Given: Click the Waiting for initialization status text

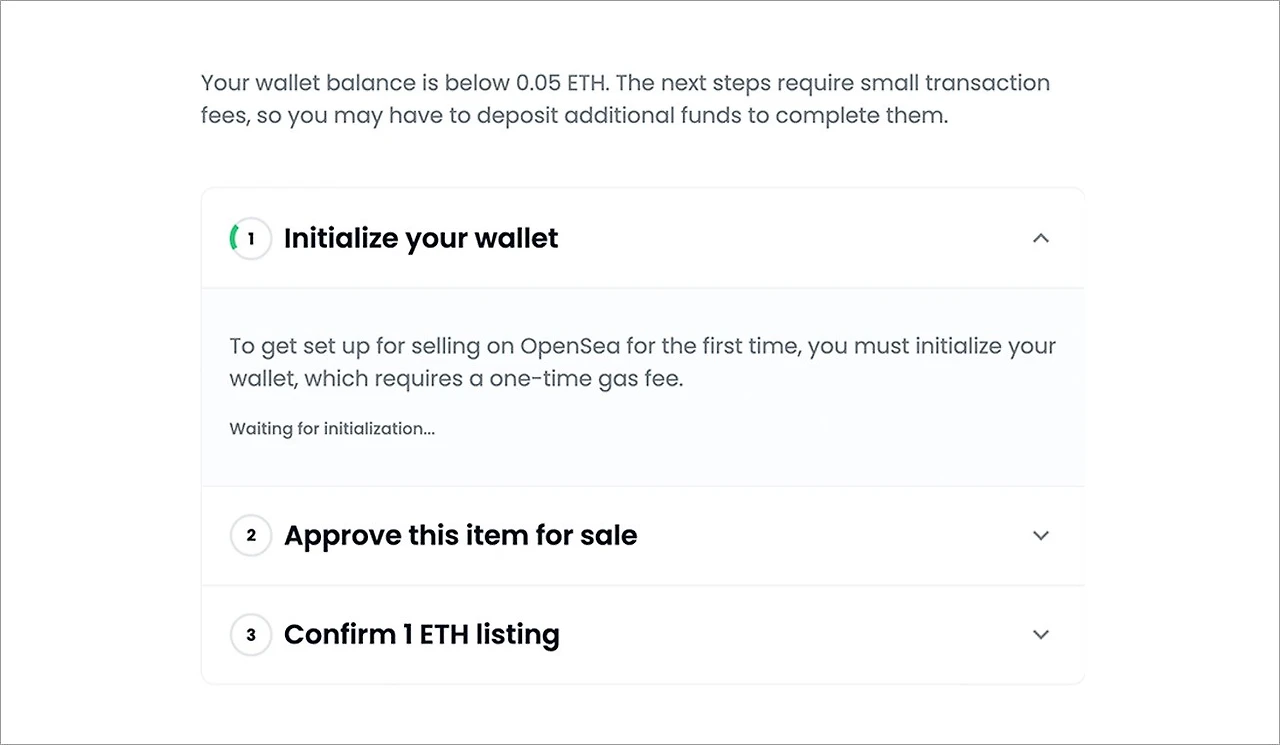Looking at the screenshot, I should 332,429.
